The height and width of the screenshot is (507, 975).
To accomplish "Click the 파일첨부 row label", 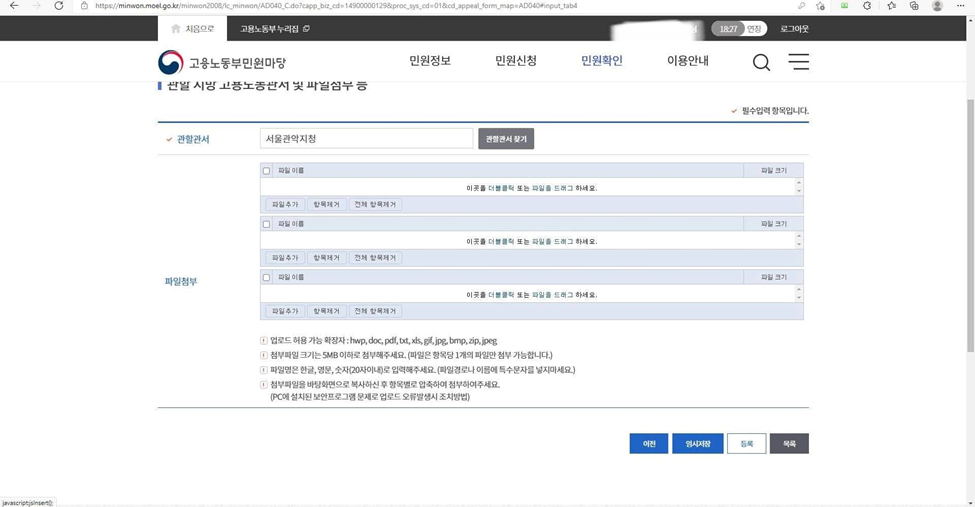I will click(181, 281).
